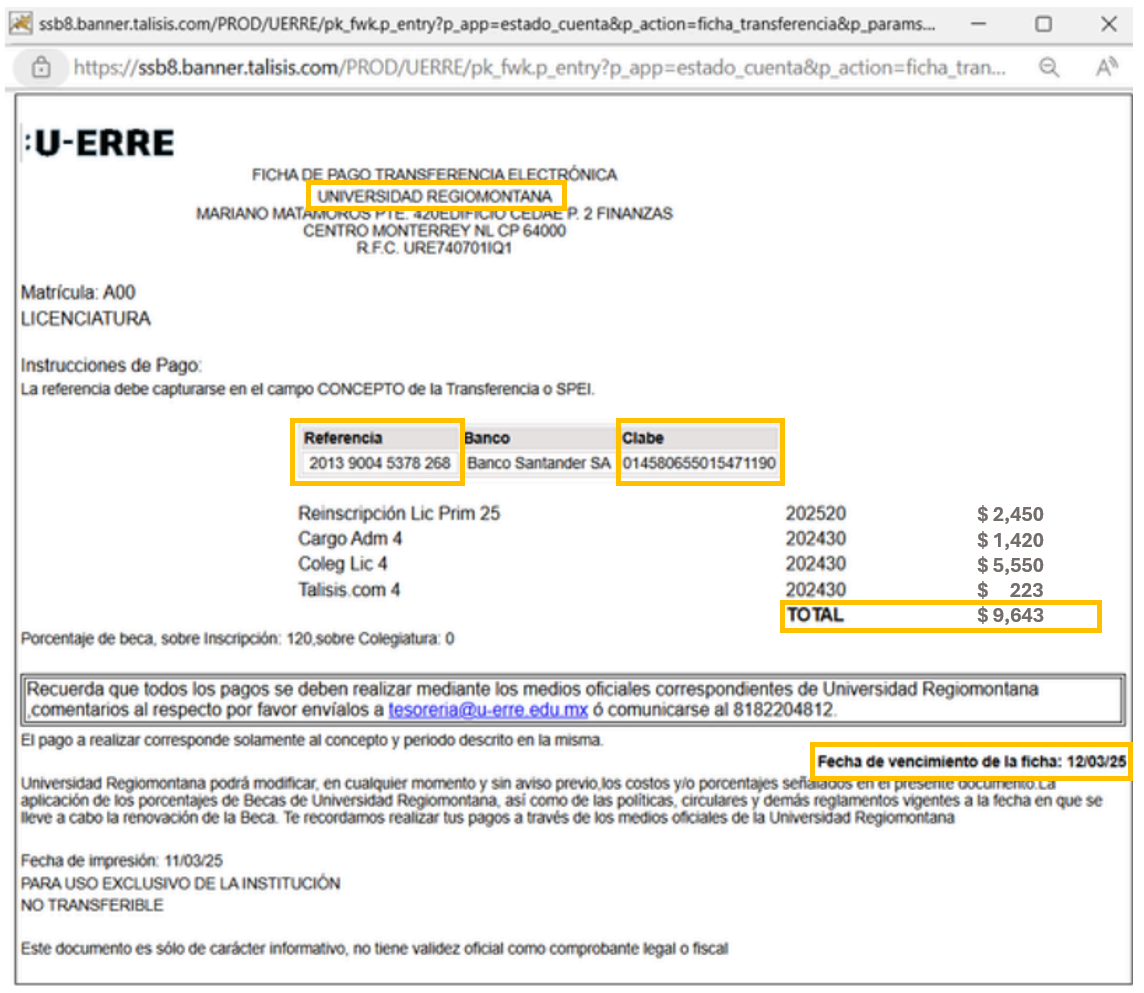This screenshot has width=1144, height=993.
Task: Click the site information lock icon
Action: [x=41, y=67]
